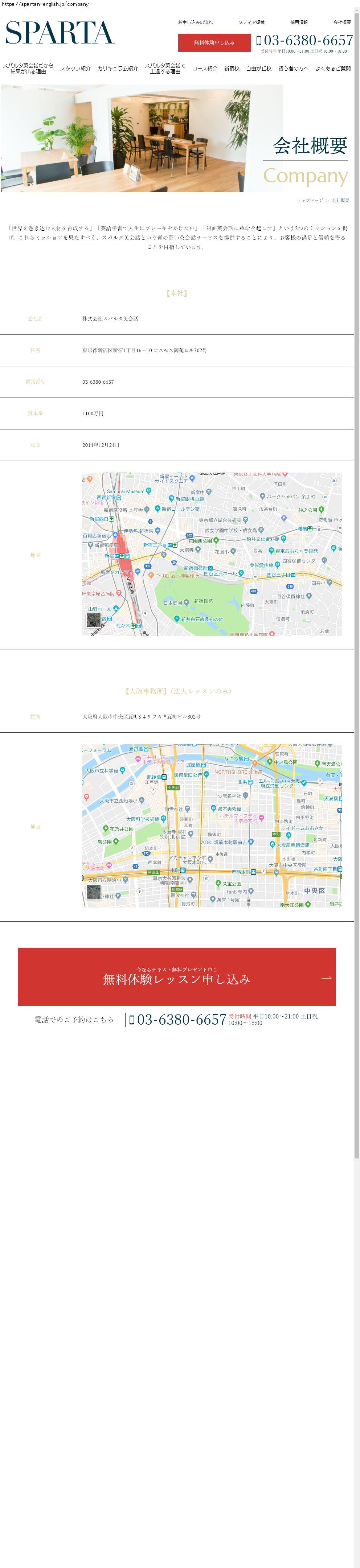Click the SPARTA logo
Viewport: 360px width, 1568px height.
[x=60, y=32]
